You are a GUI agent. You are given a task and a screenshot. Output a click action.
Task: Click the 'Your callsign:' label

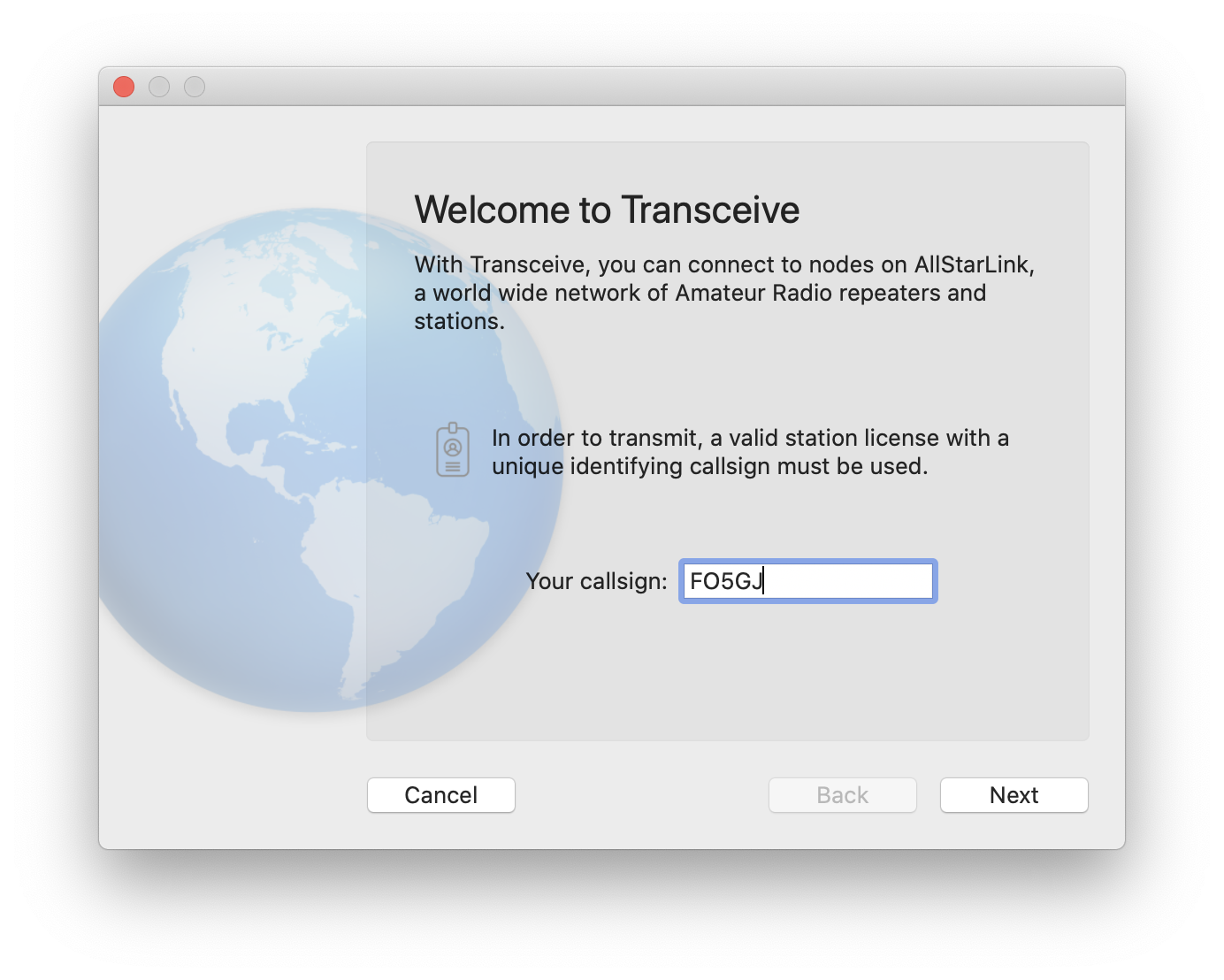(596, 581)
